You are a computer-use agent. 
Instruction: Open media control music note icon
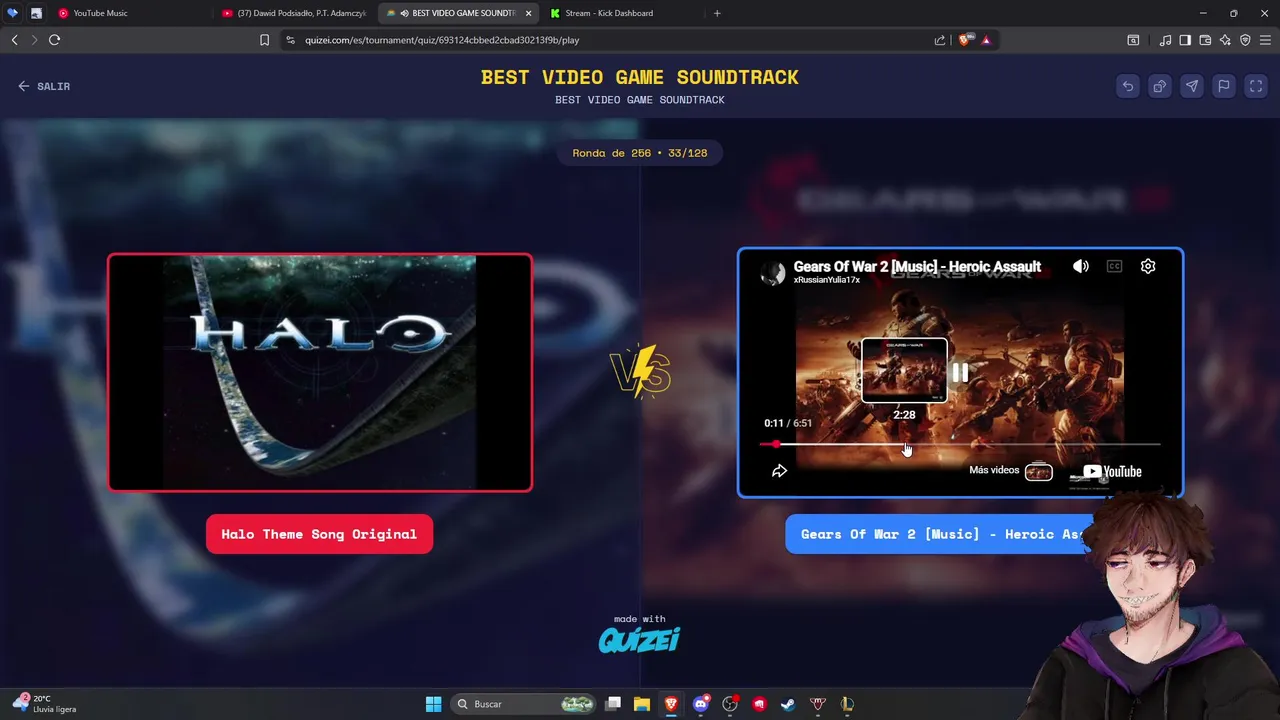click(1166, 40)
